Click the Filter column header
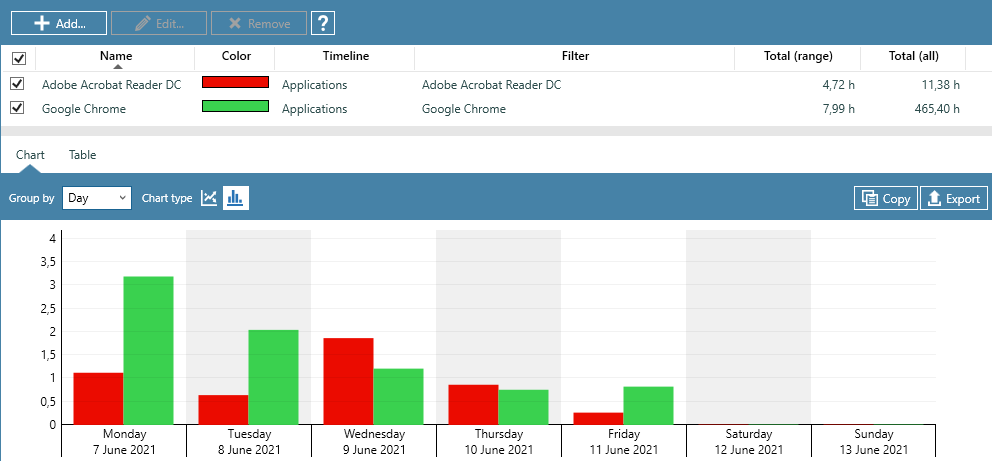The width and height of the screenshot is (992, 461). click(x=574, y=57)
